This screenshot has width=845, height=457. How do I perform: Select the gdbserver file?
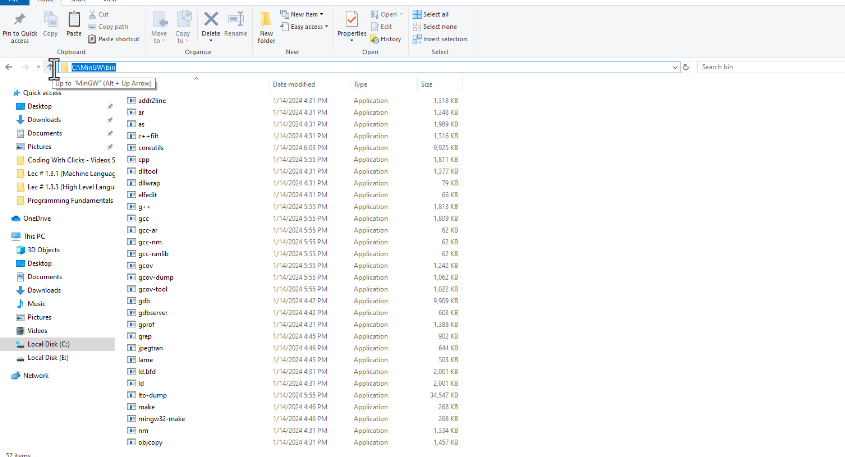(153, 313)
